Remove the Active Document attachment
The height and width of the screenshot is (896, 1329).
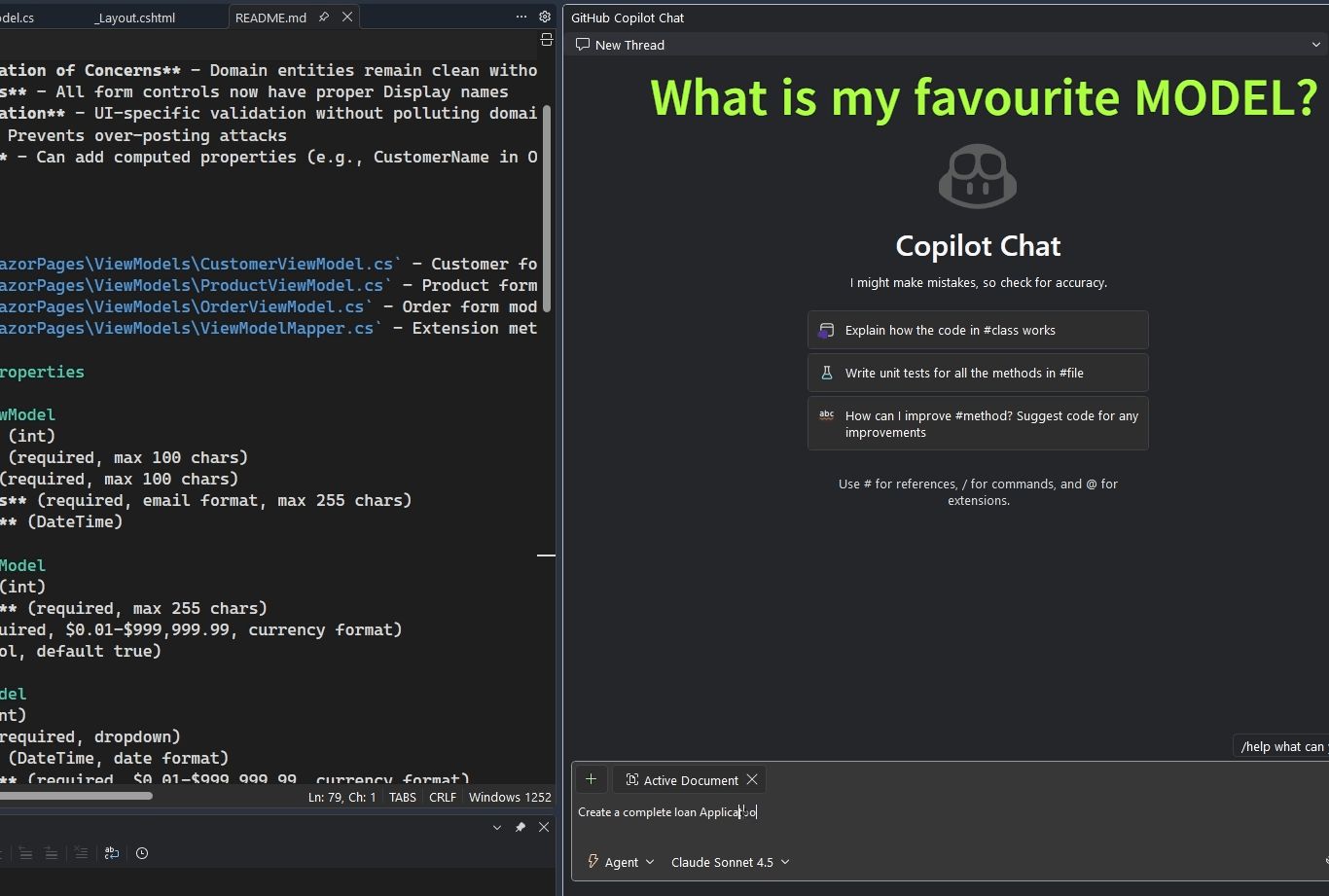click(752, 779)
